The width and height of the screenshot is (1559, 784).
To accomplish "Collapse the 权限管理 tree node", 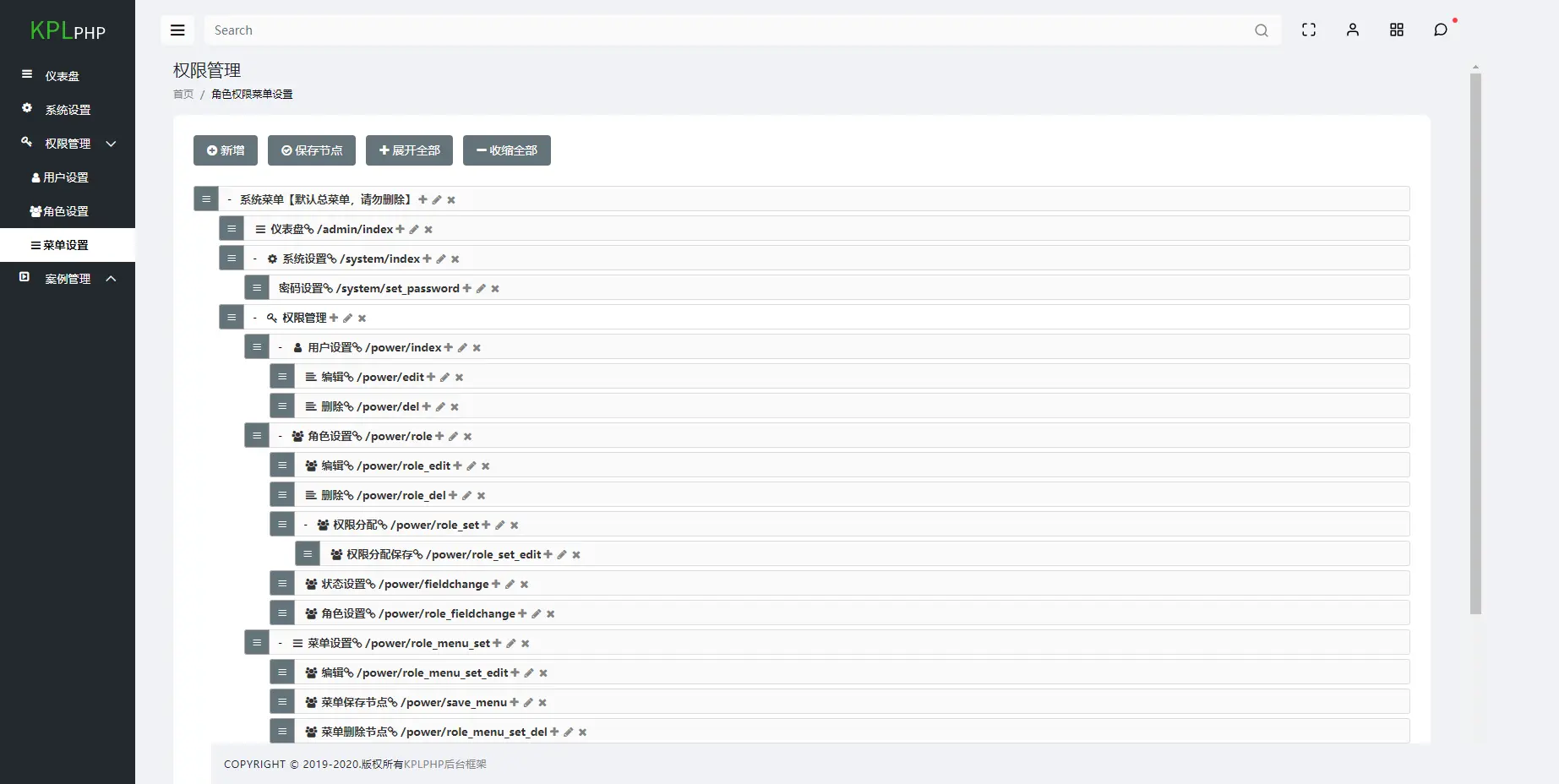I will [254, 318].
